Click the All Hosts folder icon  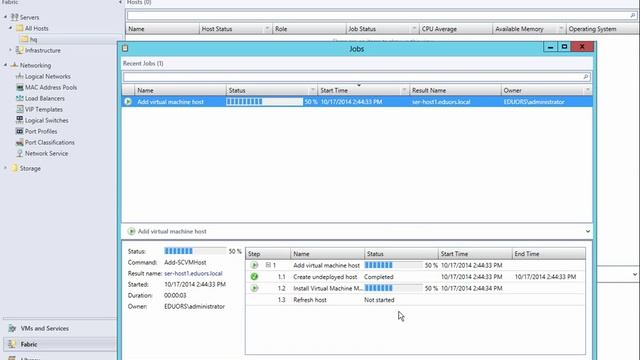[x=20, y=28]
